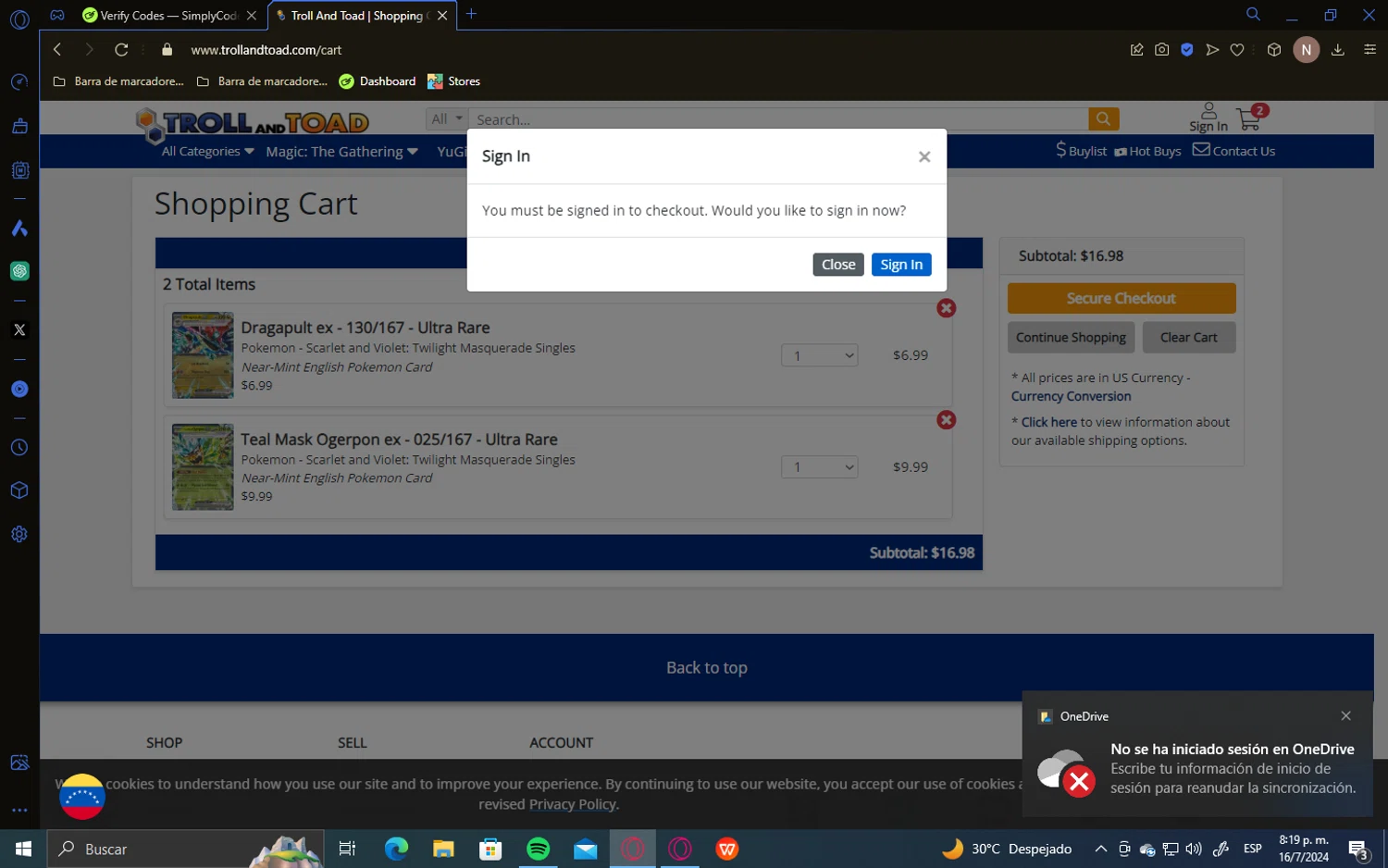
Task: Click Back to top
Action: pos(706,667)
